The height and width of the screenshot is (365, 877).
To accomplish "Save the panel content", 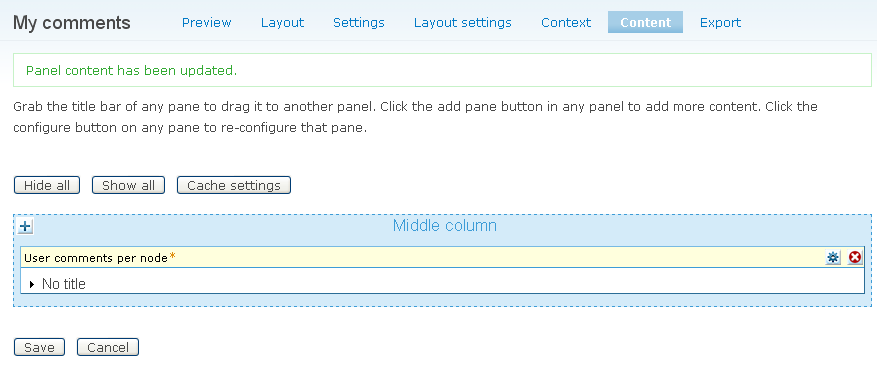I will 39,347.
